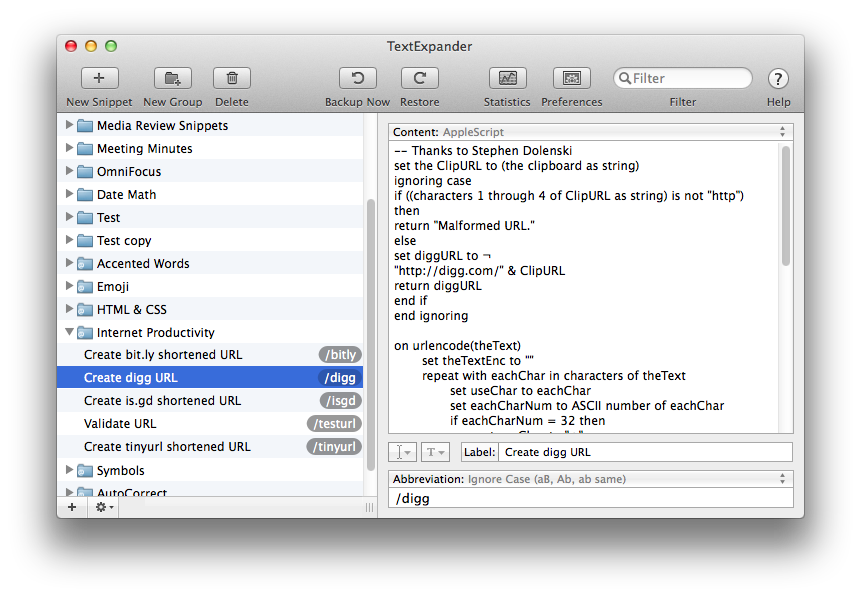Click the Label field Create digg URL

point(645,452)
